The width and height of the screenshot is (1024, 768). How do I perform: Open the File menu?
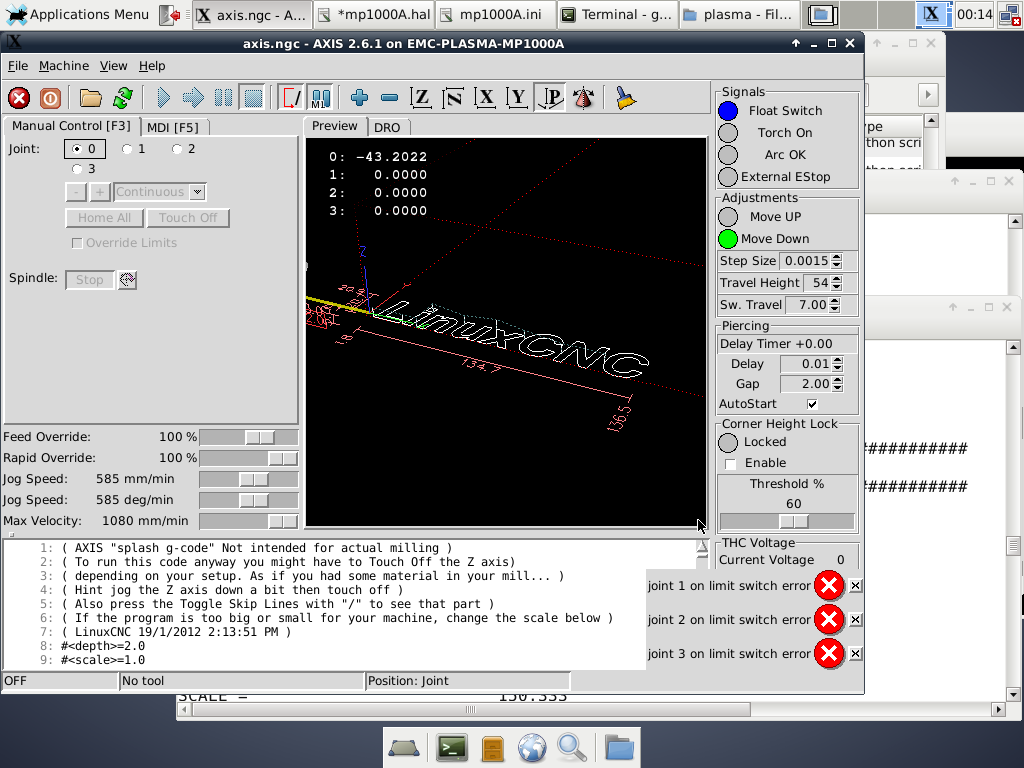click(18, 66)
